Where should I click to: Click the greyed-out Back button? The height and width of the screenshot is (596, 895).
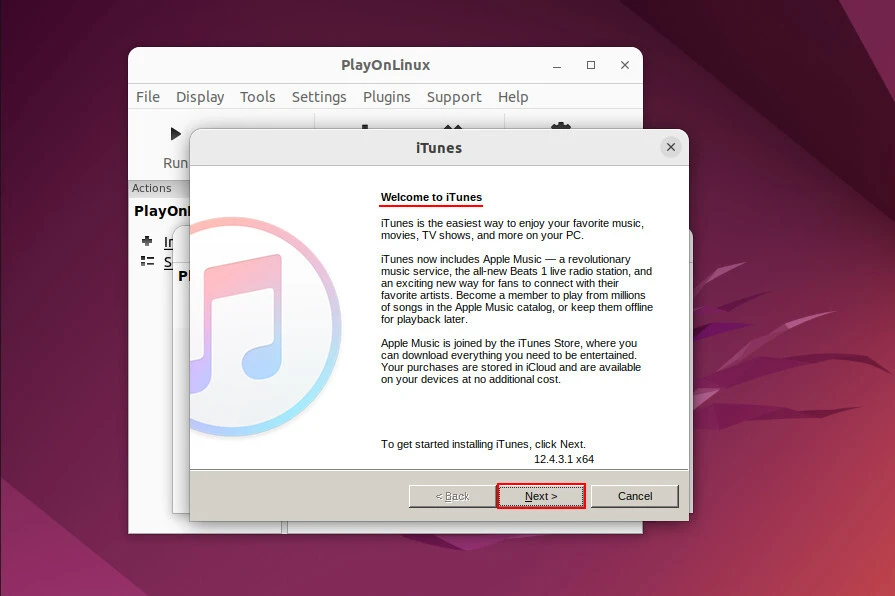click(x=452, y=496)
